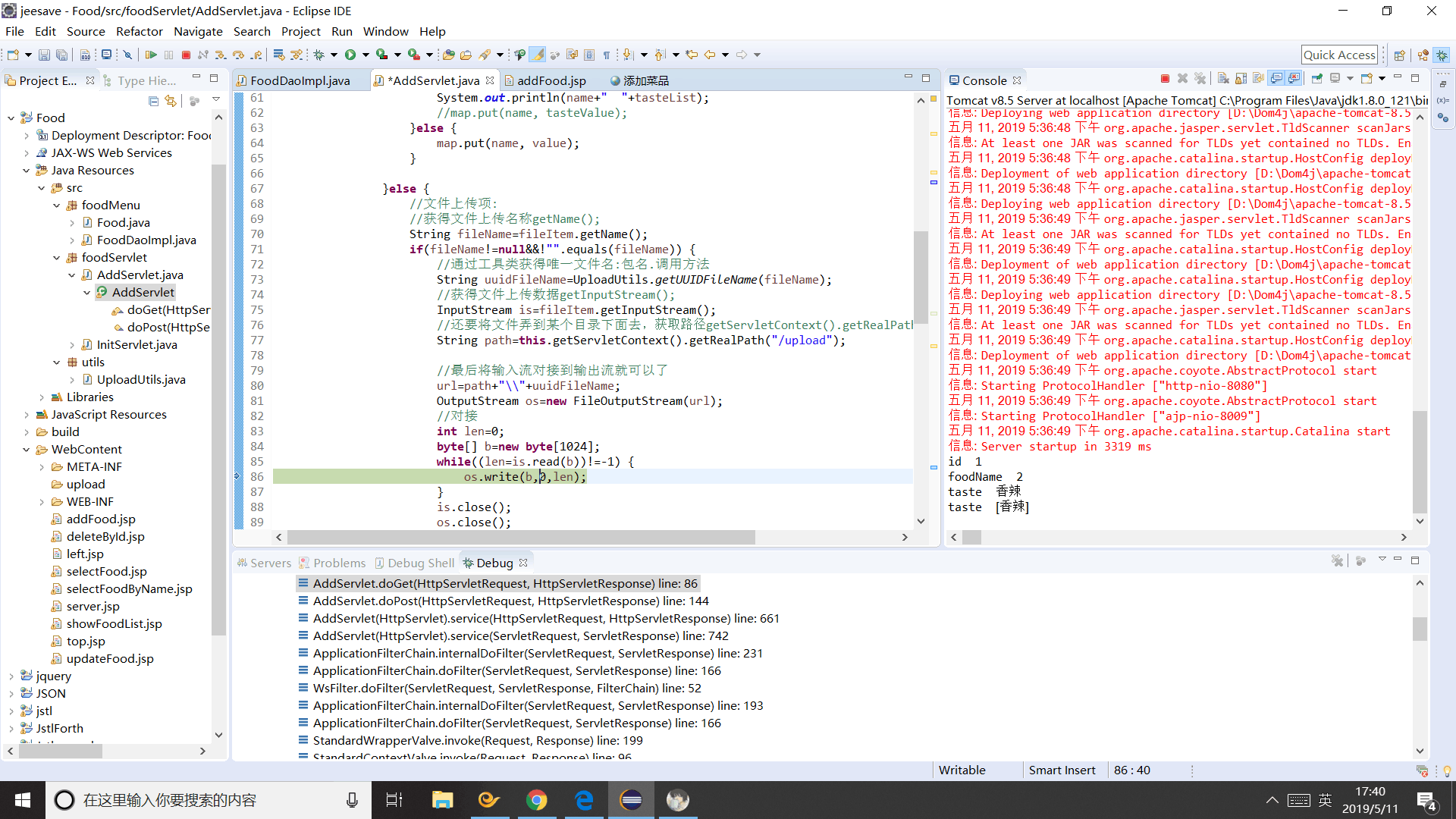Collapse the foodServlet package node
The width and height of the screenshot is (1456, 819).
tap(57, 258)
